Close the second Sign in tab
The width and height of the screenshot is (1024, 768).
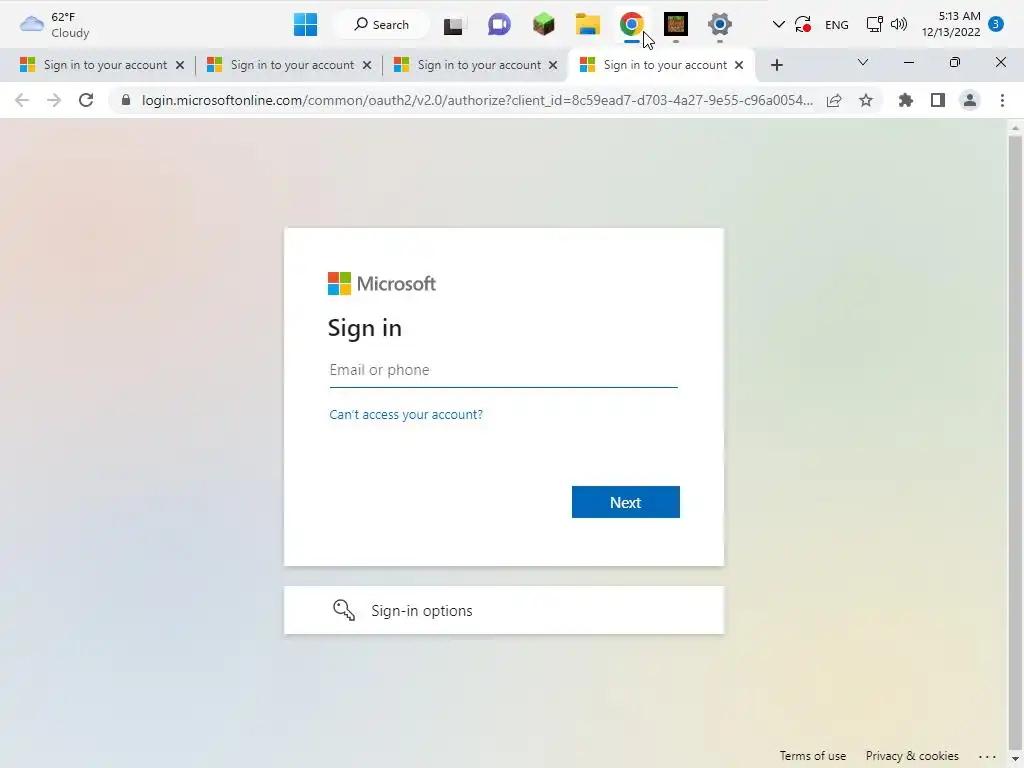[367, 65]
